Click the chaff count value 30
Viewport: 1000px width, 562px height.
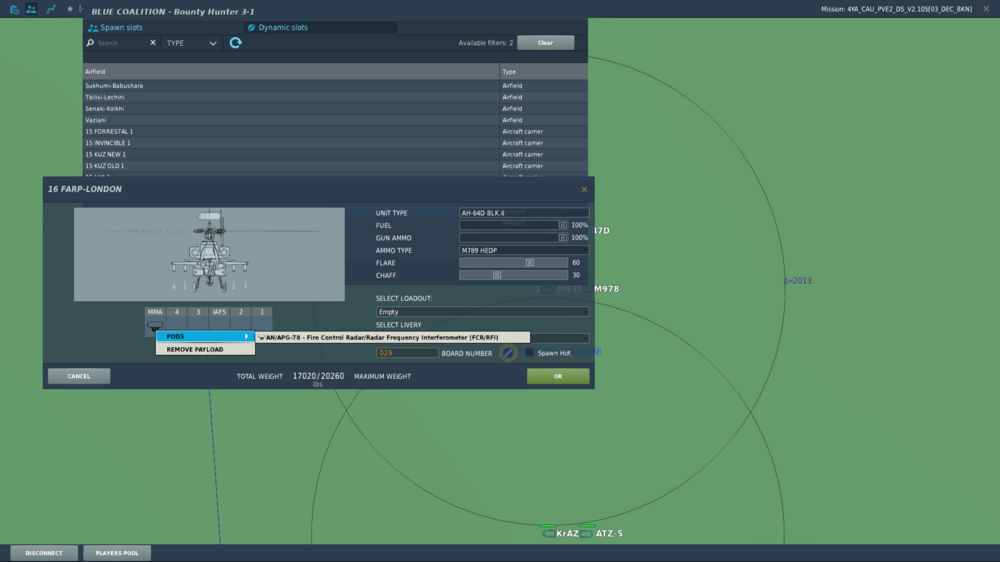click(x=576, y=276)
